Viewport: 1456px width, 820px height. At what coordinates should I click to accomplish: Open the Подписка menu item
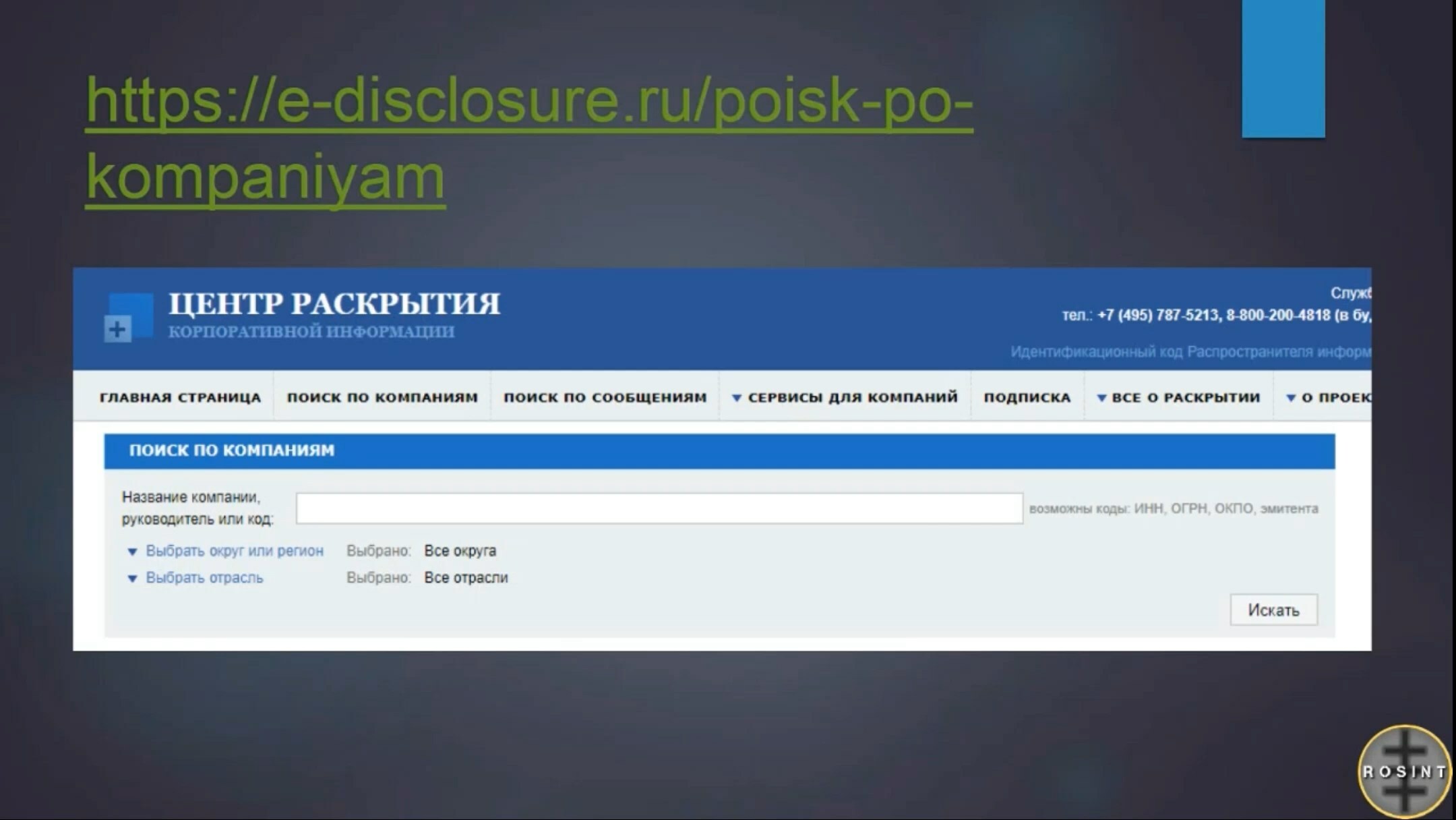click(1027, 397)
